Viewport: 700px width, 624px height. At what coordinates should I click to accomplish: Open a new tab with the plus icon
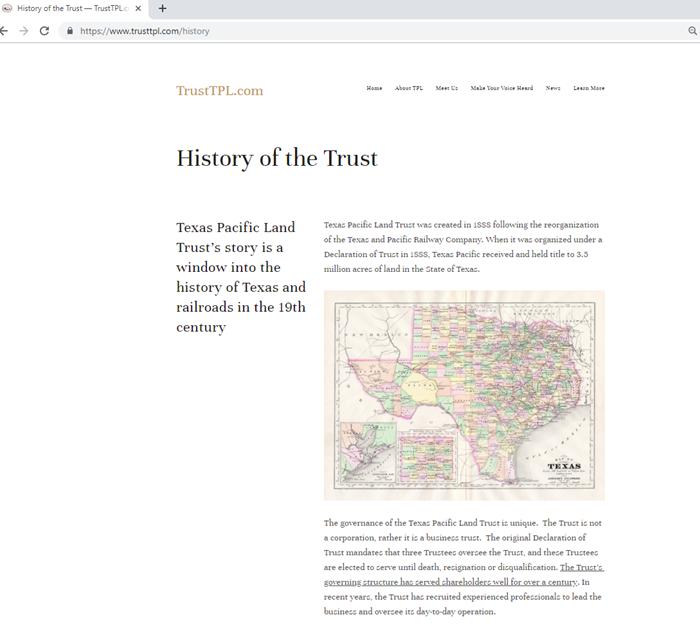163,8
